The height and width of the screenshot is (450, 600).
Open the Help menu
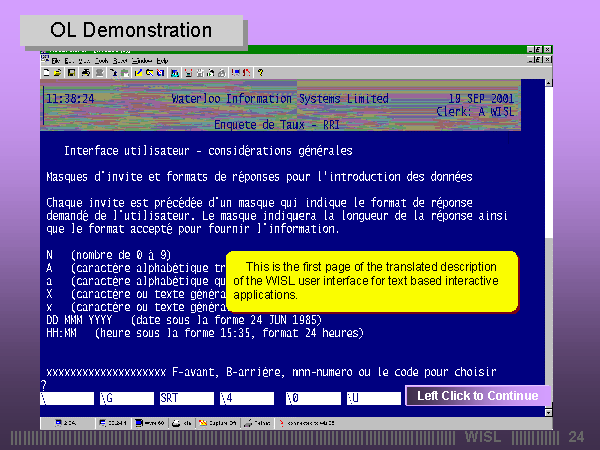(162, 61)
